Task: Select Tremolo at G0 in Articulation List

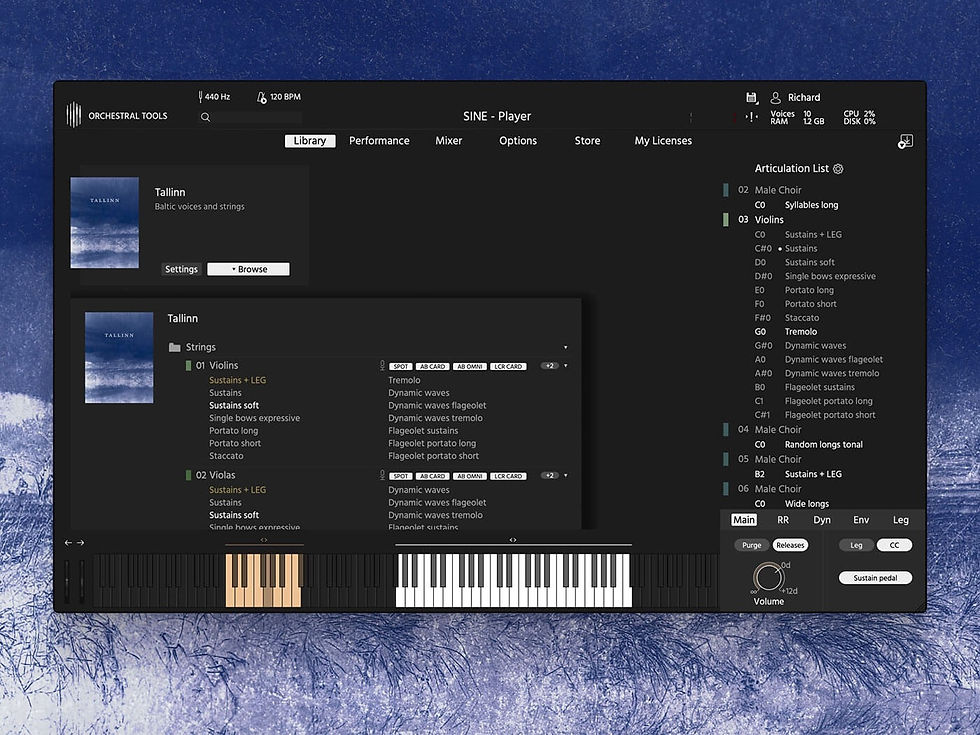Action: 801,332
